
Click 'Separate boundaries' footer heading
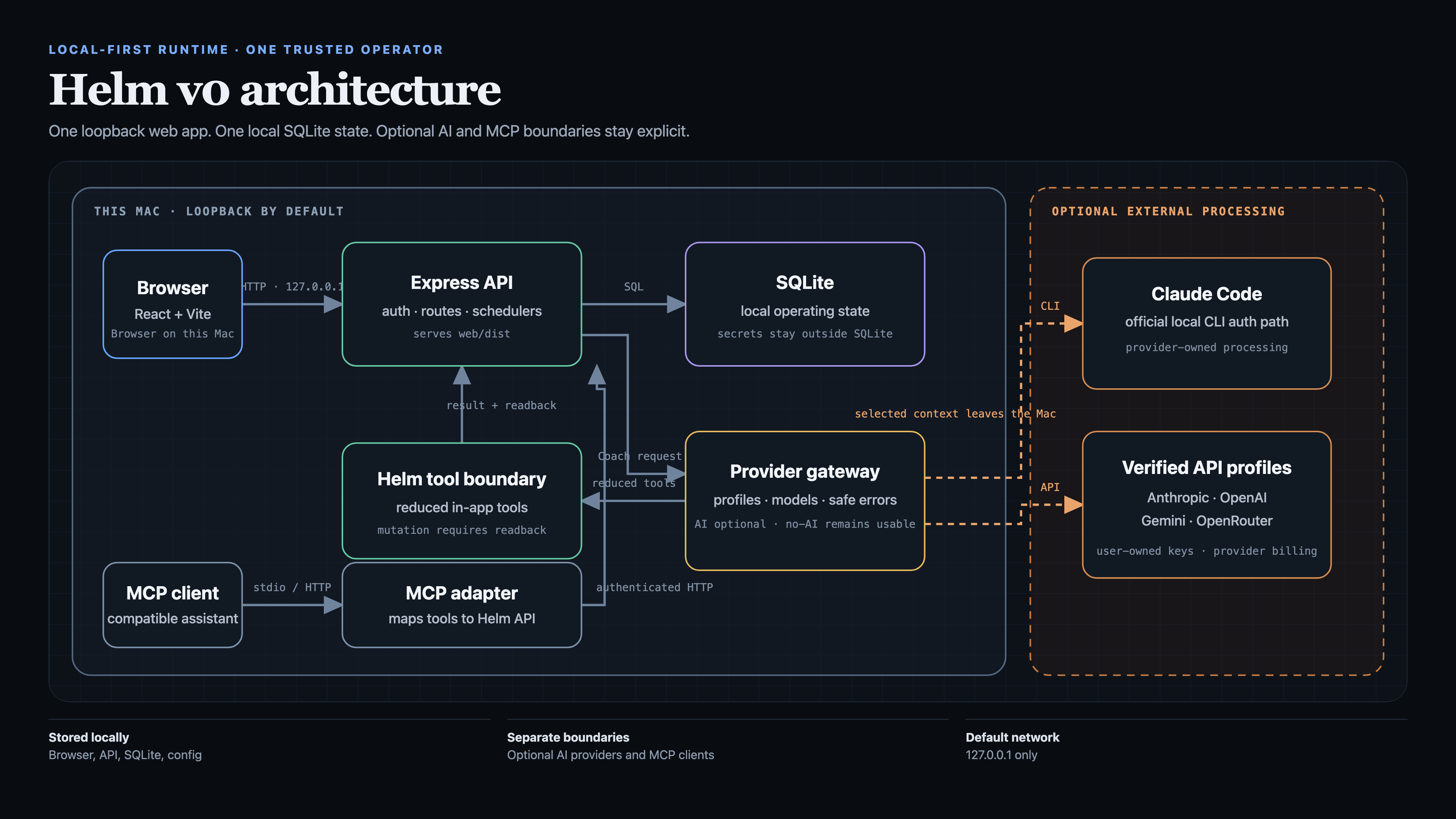568,737
